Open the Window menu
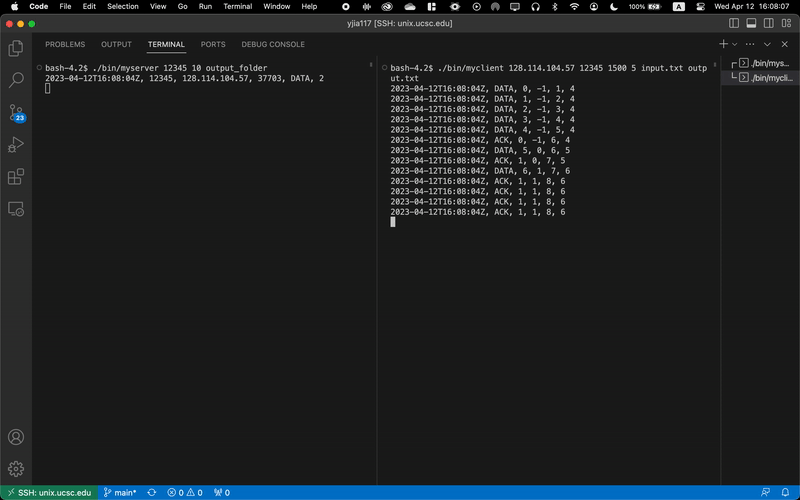 [277, 7]
